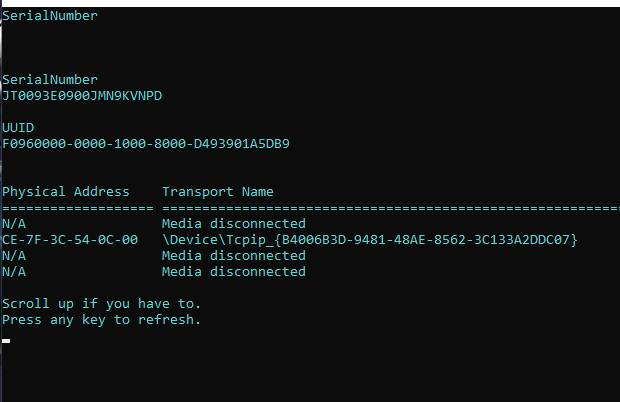Click the blinking cursor at the prompt
This screenshot has width=620, height=402.
tap(6, 341)
